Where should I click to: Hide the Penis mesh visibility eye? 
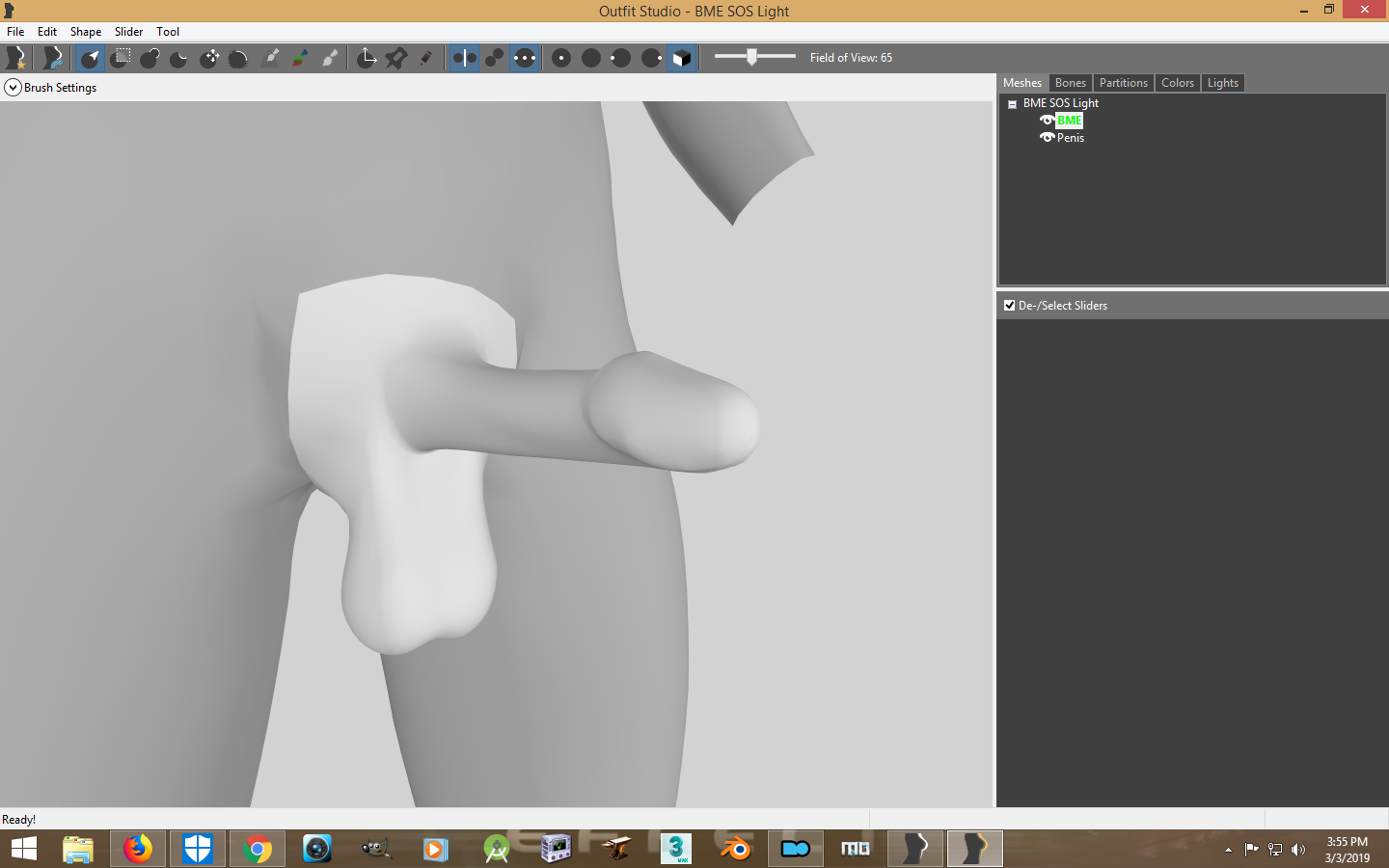pos(1047,138)
